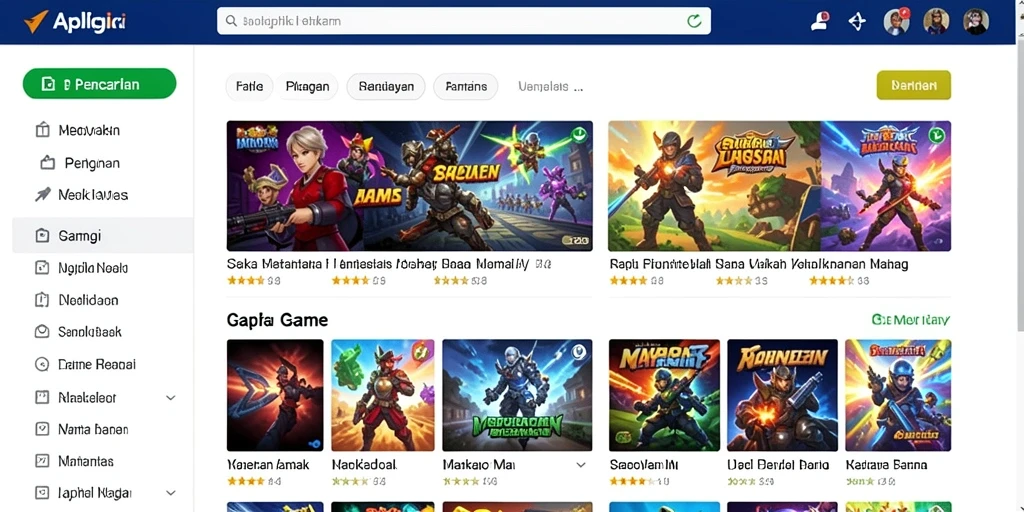Screen dimensions: 1024x512
Task: Open the Uad Bendal Bario game thumbnail
Action: tap(782, 395)
